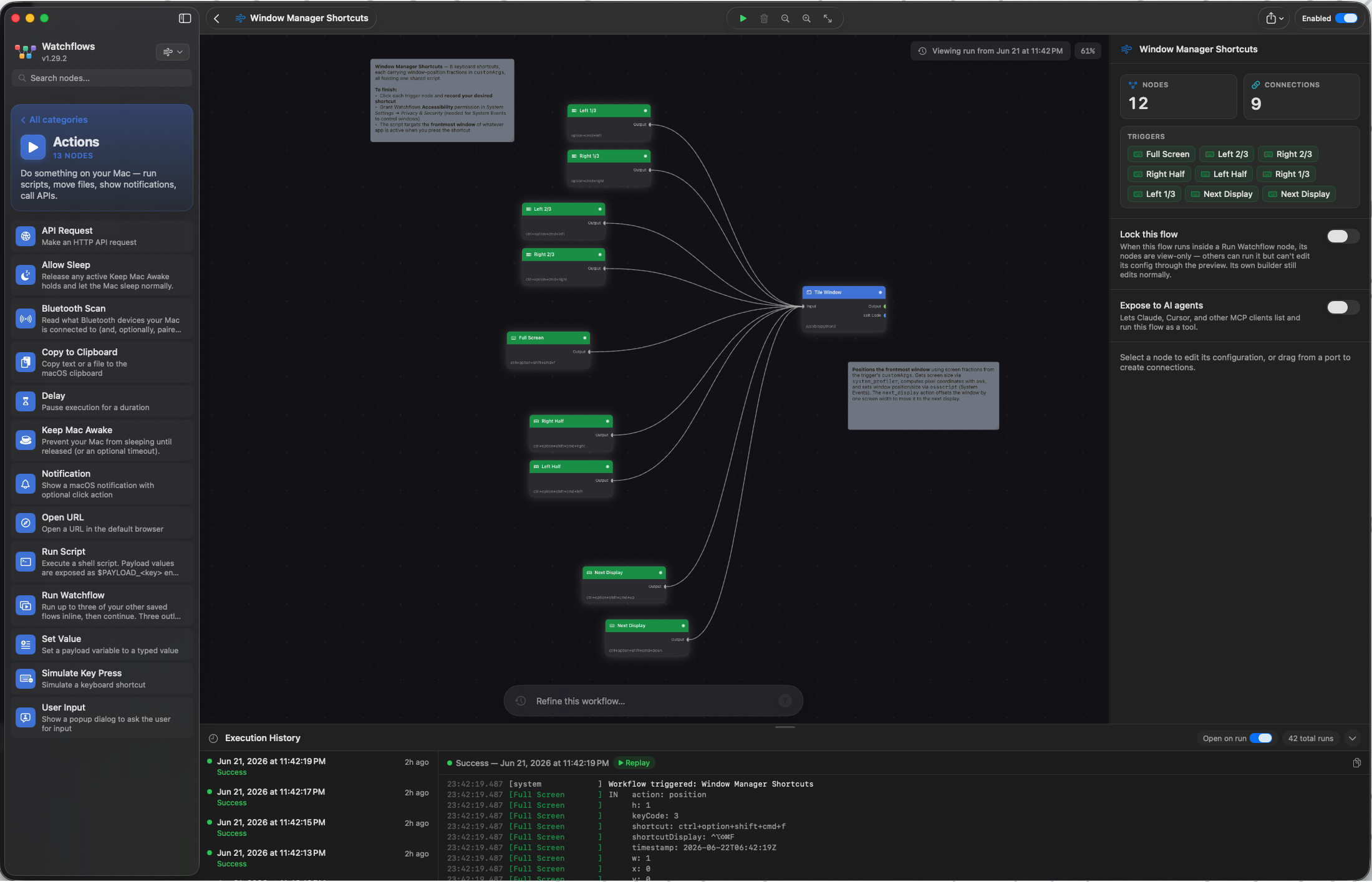This screenshot has width=1372, height=882.
Task: Pick the User Input action icon
Action: [26, 717]
